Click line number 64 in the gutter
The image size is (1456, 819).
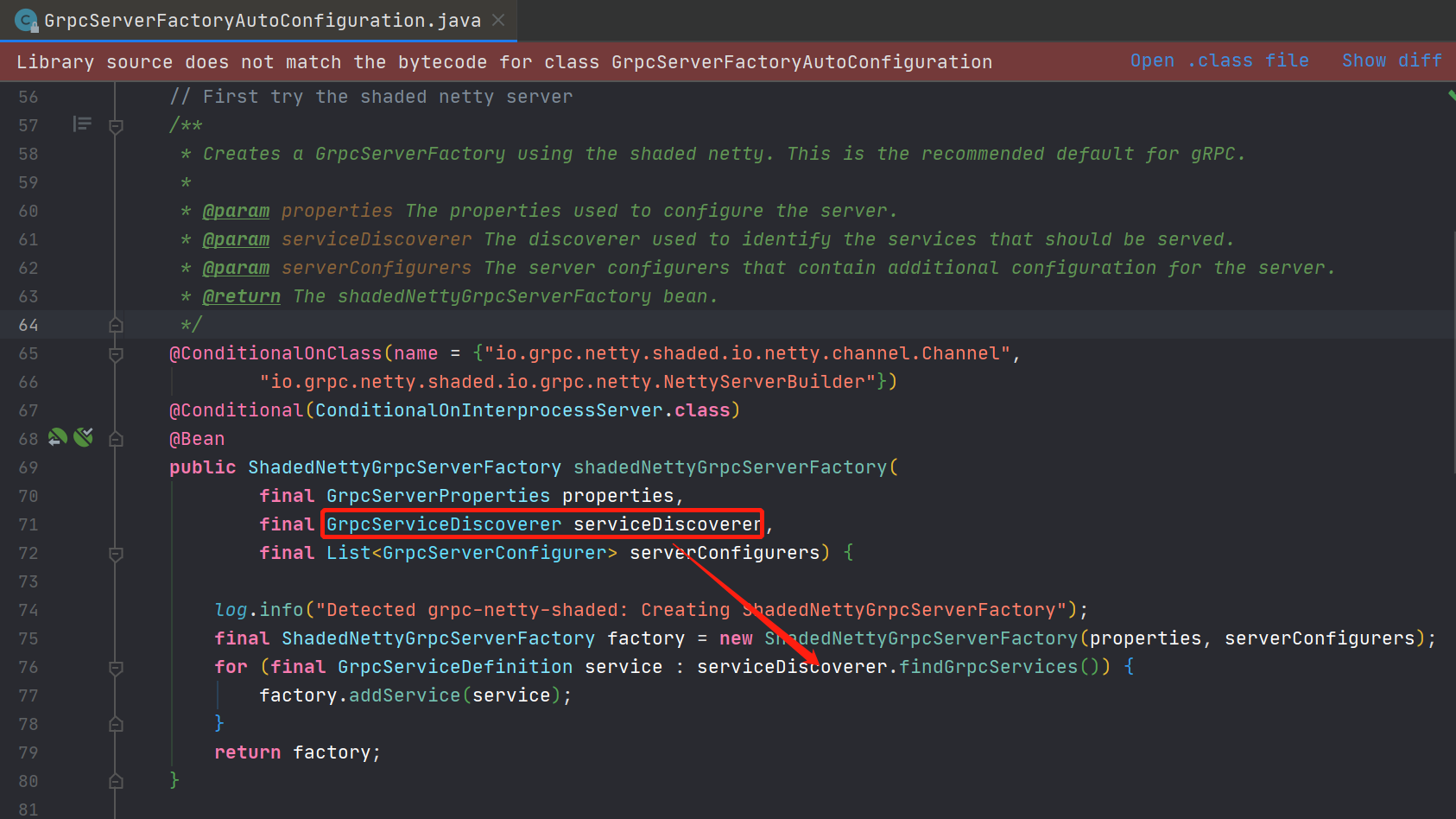coord(28,325)
